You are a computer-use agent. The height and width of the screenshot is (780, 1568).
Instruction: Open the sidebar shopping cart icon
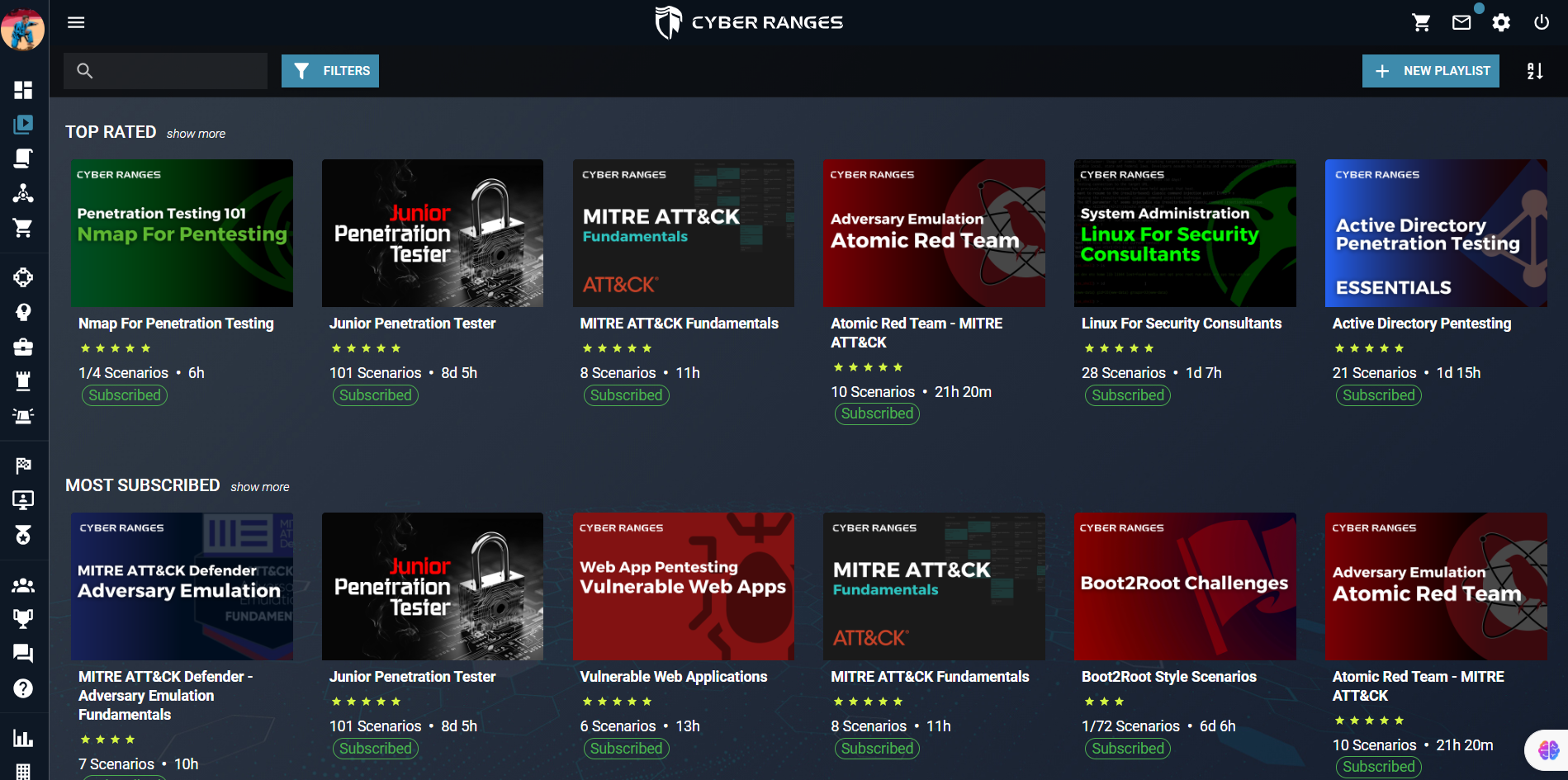coord(23,228)
